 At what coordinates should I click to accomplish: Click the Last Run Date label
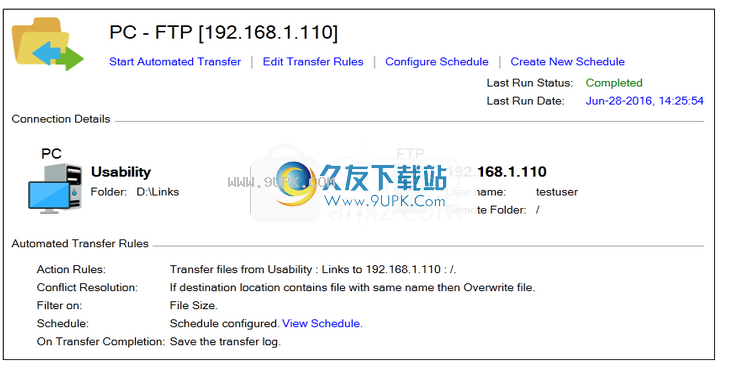[x=525, y=101]
